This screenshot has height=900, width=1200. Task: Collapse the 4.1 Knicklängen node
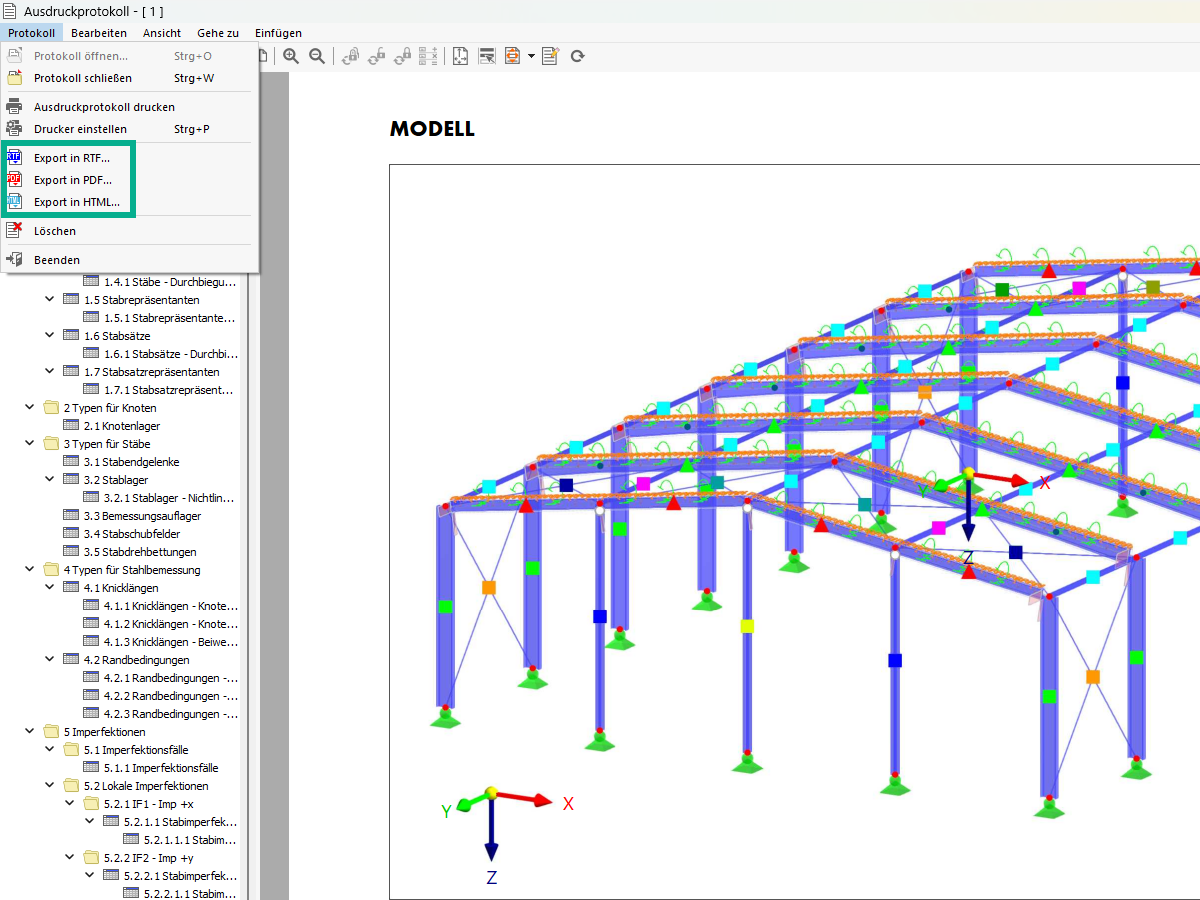pos(50,588)
